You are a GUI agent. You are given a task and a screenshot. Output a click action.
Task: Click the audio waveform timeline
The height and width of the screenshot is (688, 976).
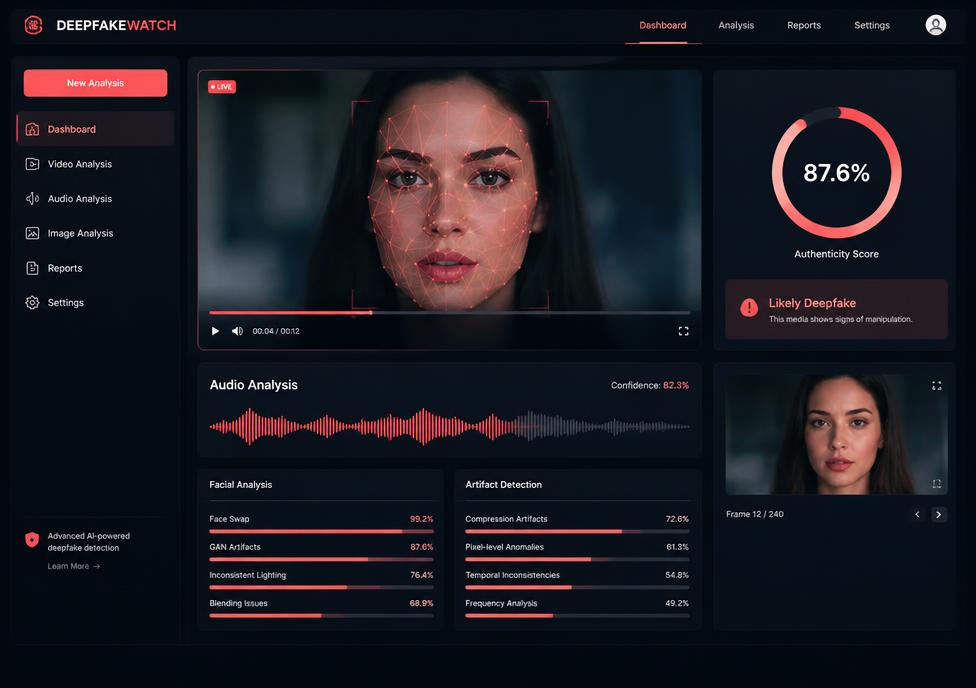tap(449, 426)
